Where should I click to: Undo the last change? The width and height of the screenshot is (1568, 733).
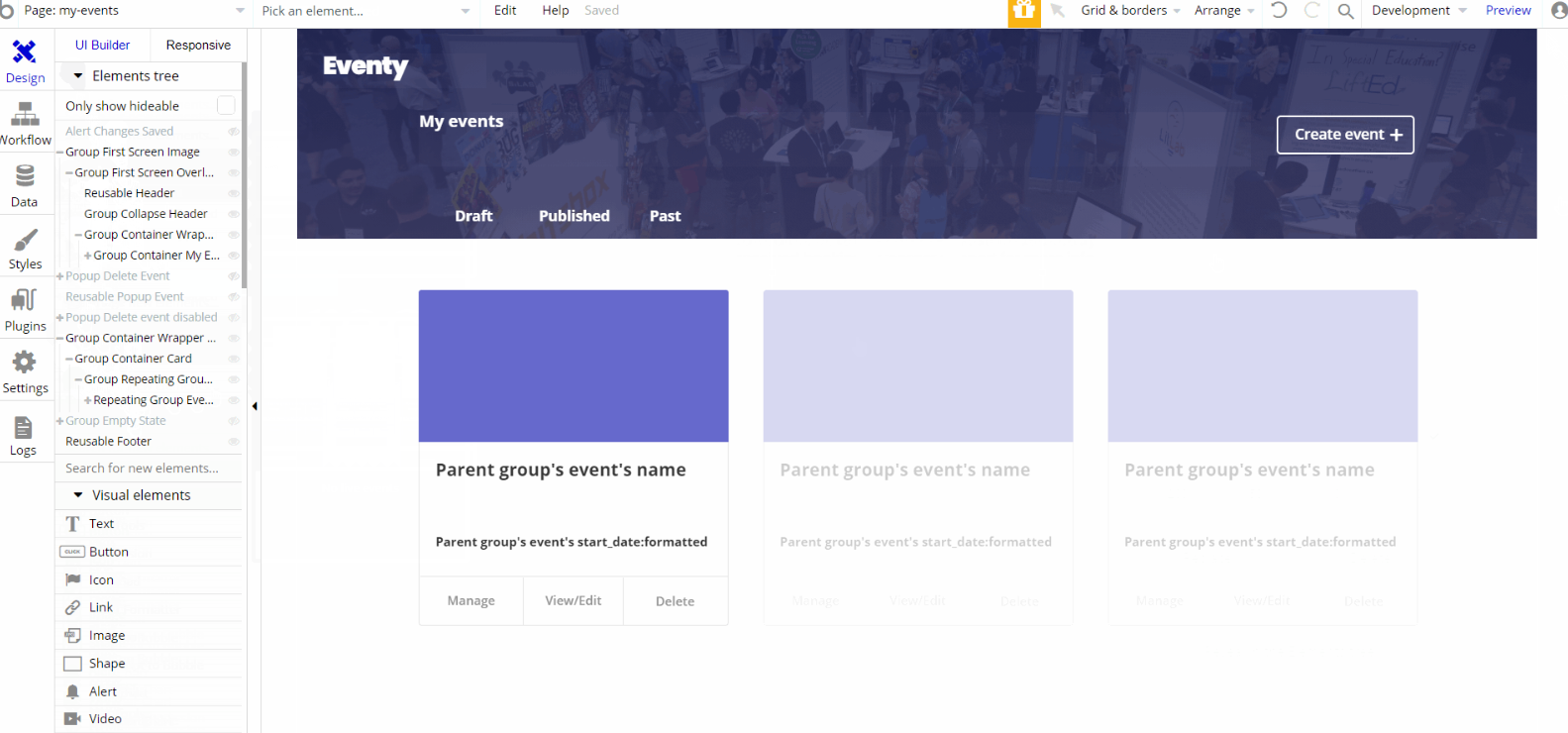[1279, 10]
